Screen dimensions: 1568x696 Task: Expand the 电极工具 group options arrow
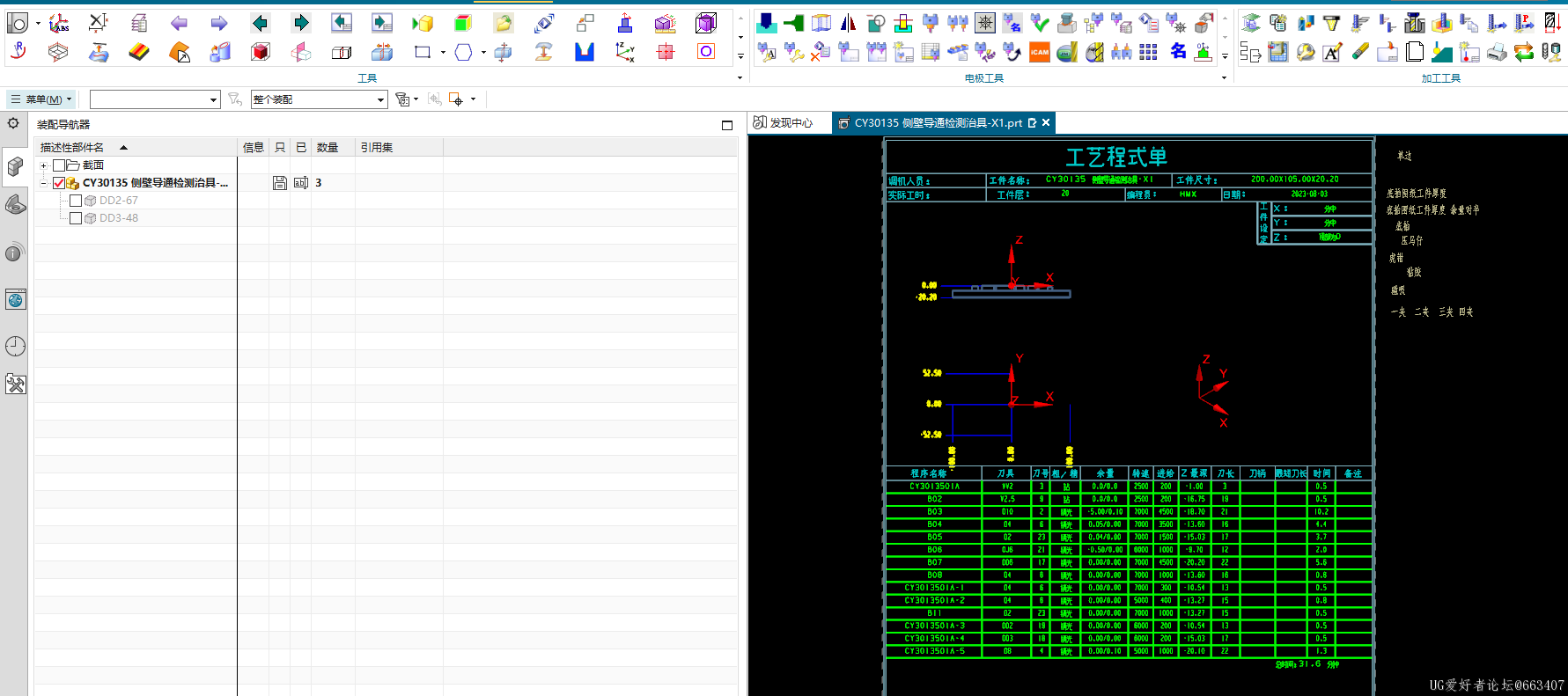tap(1224, 78)
